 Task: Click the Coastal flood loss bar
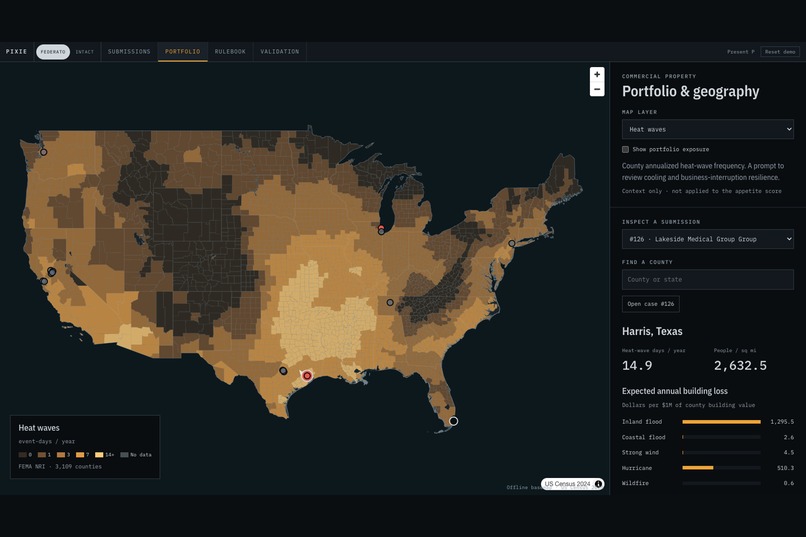[x=721, y=437]
